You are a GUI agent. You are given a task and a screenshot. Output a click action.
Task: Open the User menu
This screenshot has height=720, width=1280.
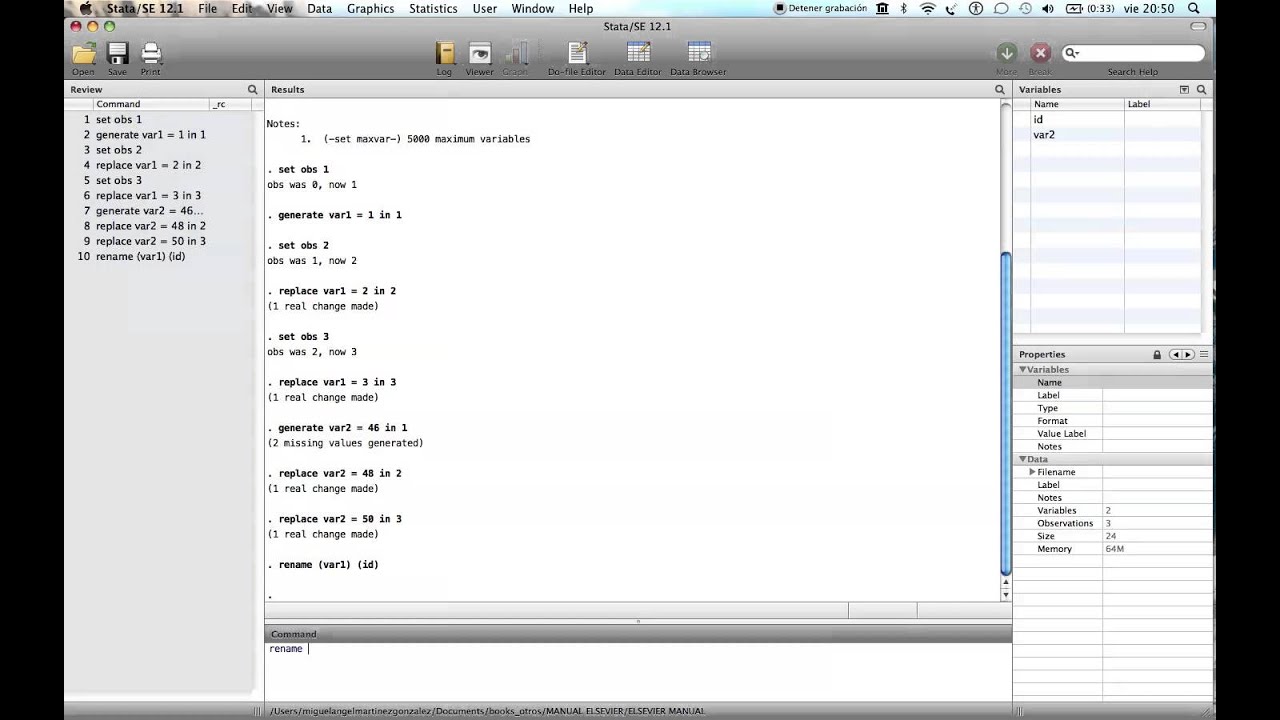[485, 8]
